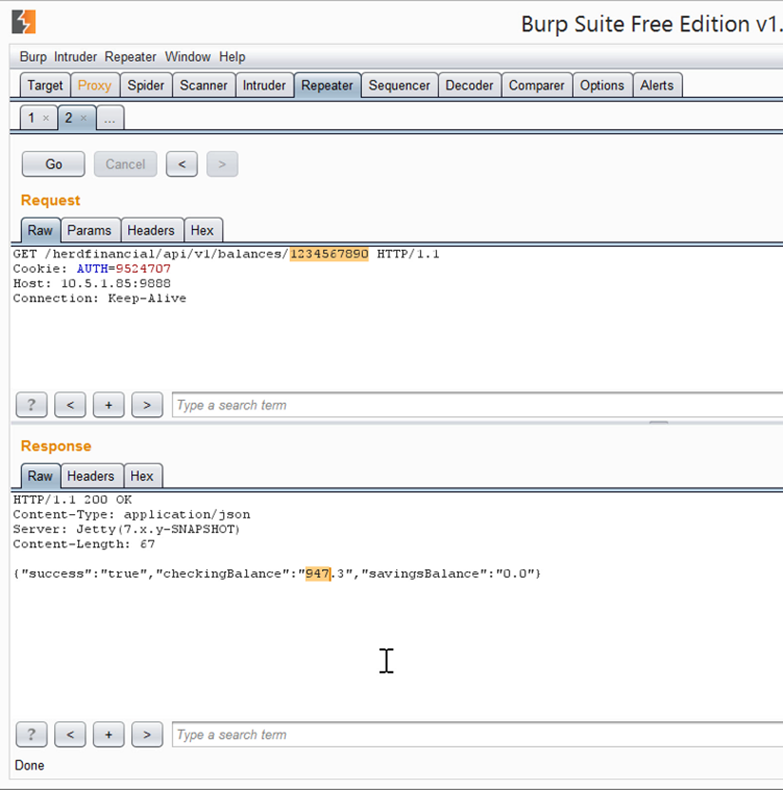Select the Repeater tool tab
783x790 pixels.
pyautogui.click(x=327, y=85)
